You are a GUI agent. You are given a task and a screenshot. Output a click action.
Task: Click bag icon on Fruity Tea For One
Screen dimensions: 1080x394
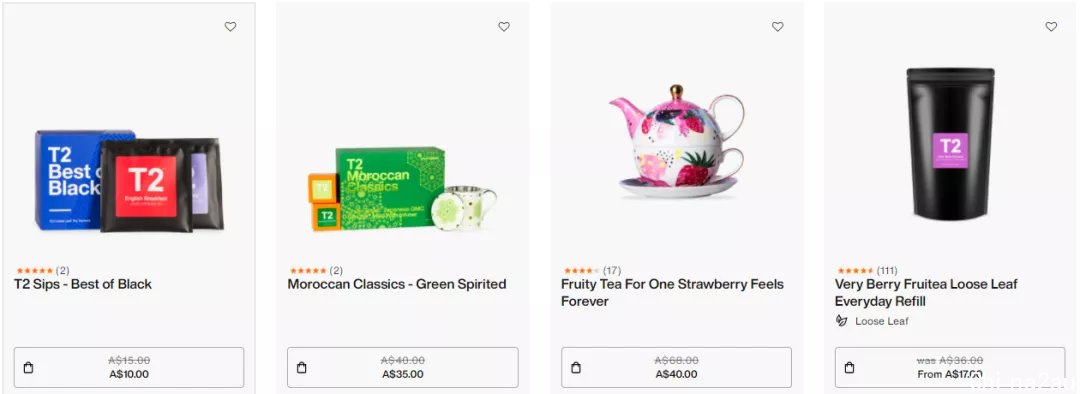pos(576,368)
